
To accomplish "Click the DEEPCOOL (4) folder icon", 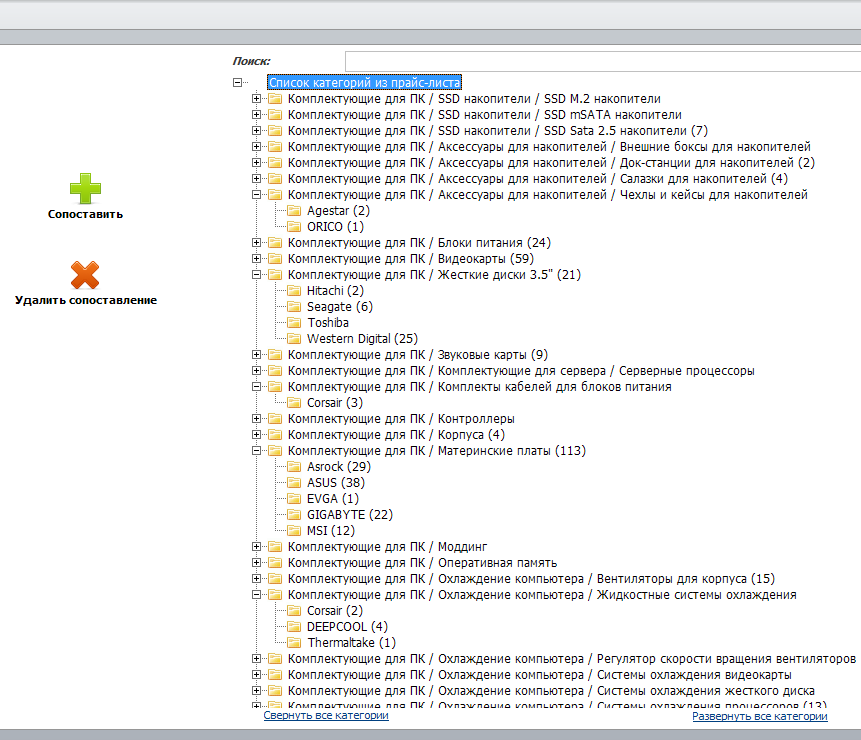I will (294, 626).
